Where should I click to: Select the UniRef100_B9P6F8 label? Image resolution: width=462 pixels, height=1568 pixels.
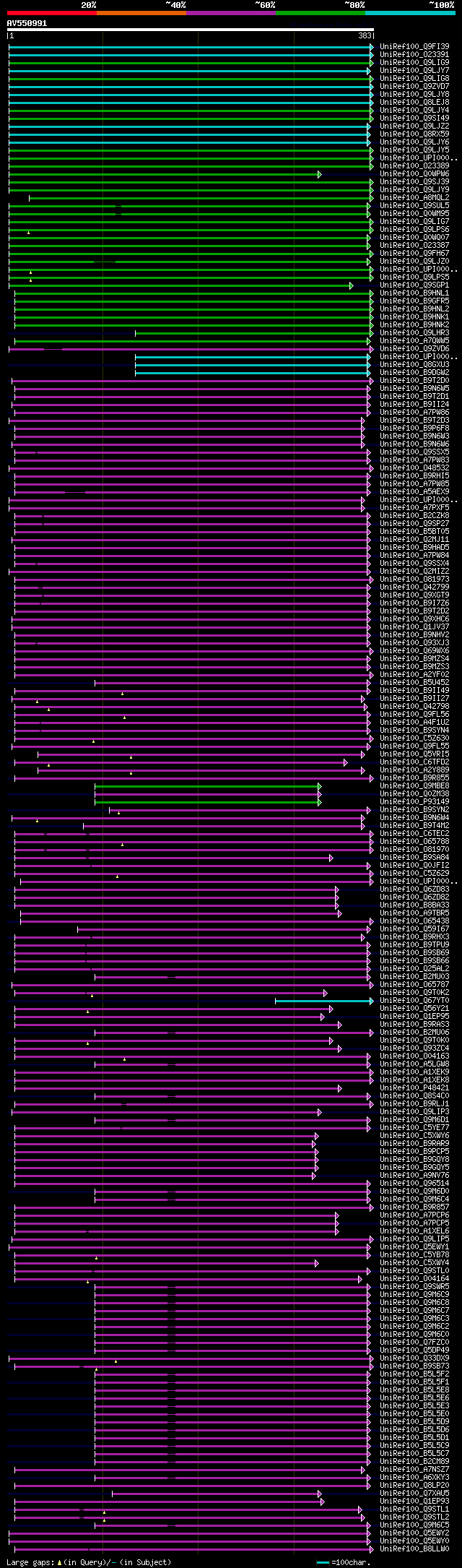click(x=414, y=428)
